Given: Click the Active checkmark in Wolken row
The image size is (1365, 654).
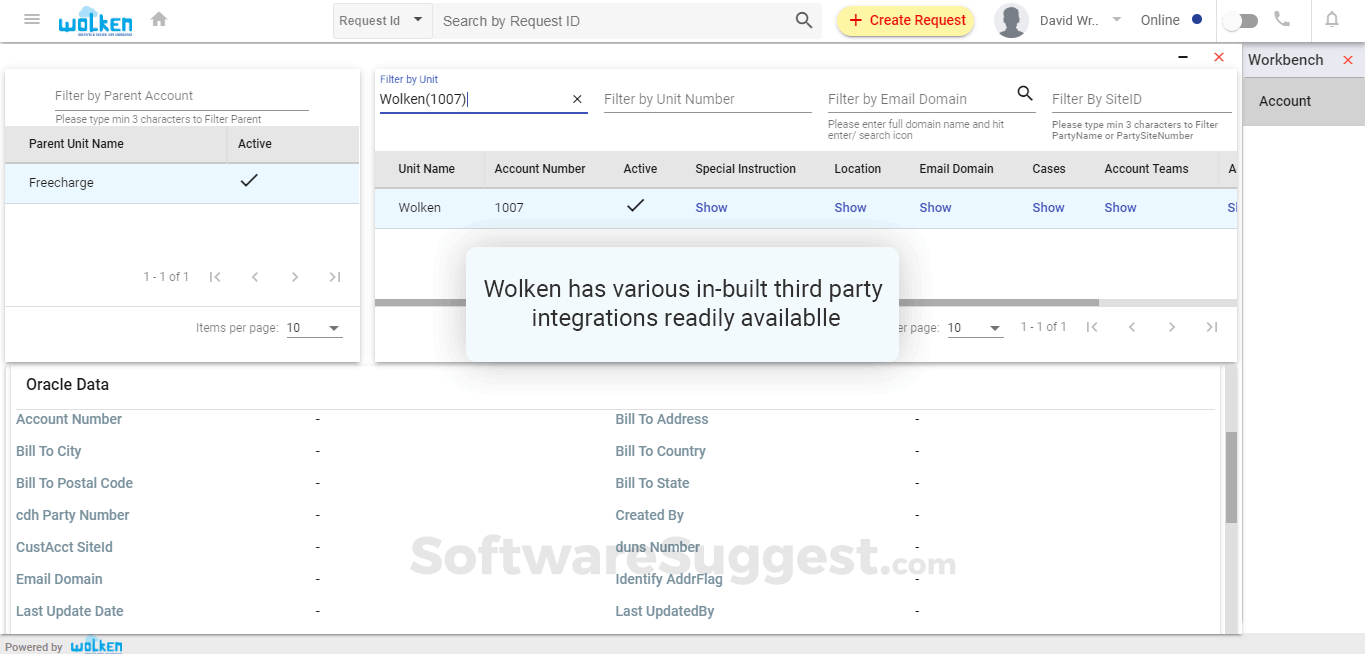Looking at the screenshot, I should (x=635, y=206).
